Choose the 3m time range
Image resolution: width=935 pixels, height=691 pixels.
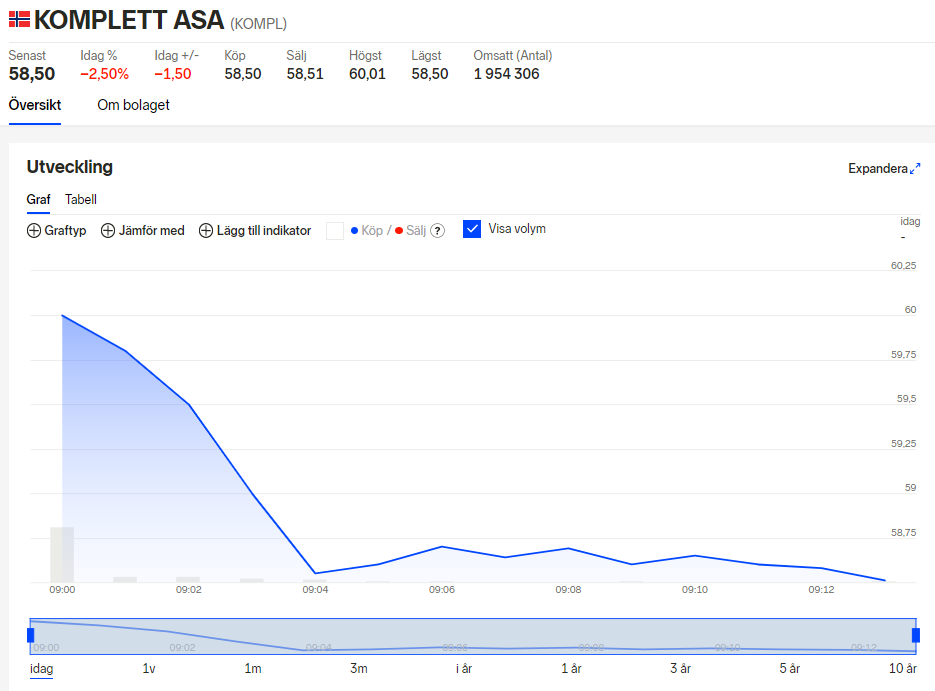coord(358,668)
